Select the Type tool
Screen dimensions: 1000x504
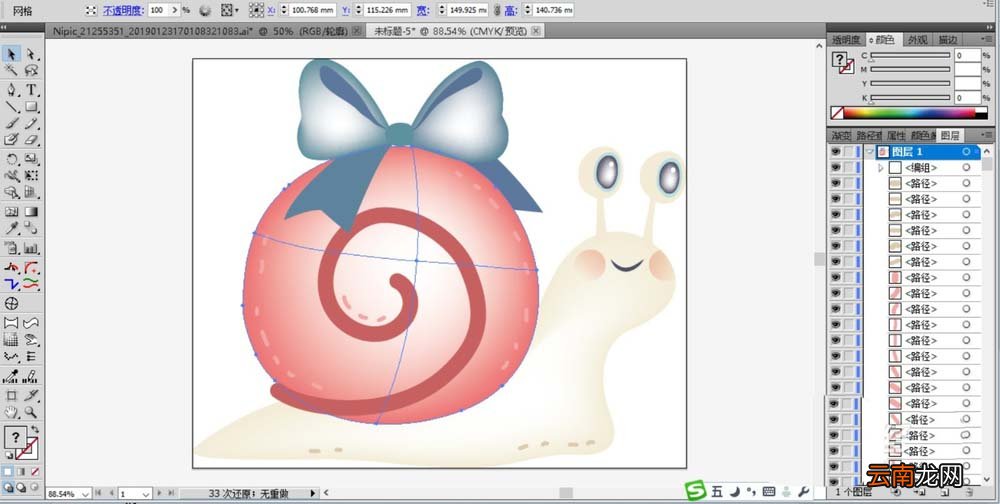coord(31,89)
